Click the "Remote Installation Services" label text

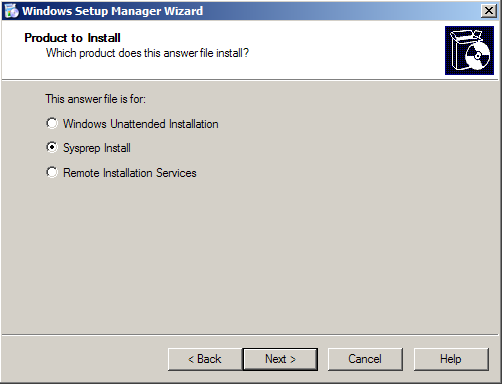click(130, 173)
